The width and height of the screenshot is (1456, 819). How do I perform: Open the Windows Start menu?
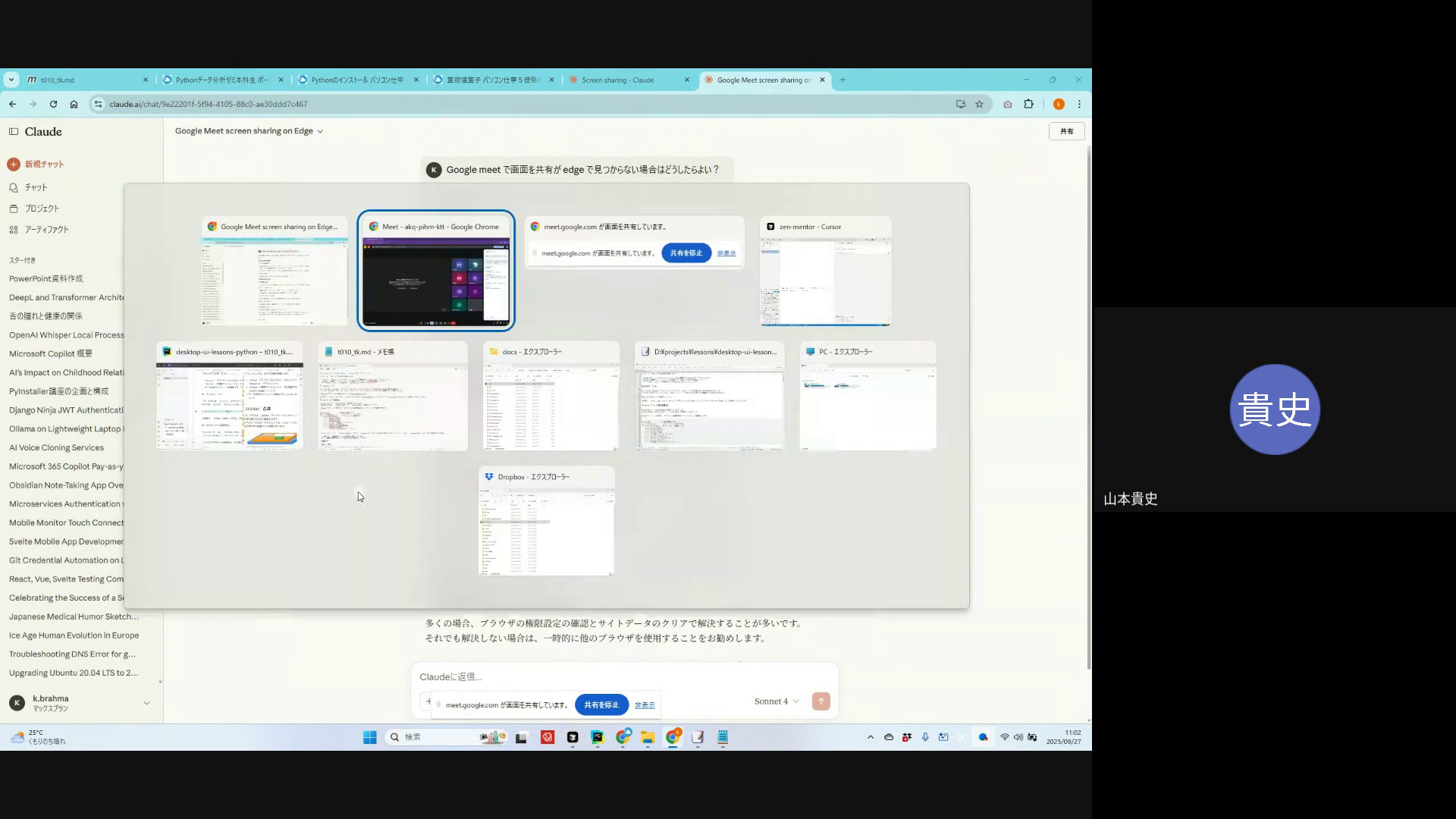pyautogui.click(x=369, y=737)
